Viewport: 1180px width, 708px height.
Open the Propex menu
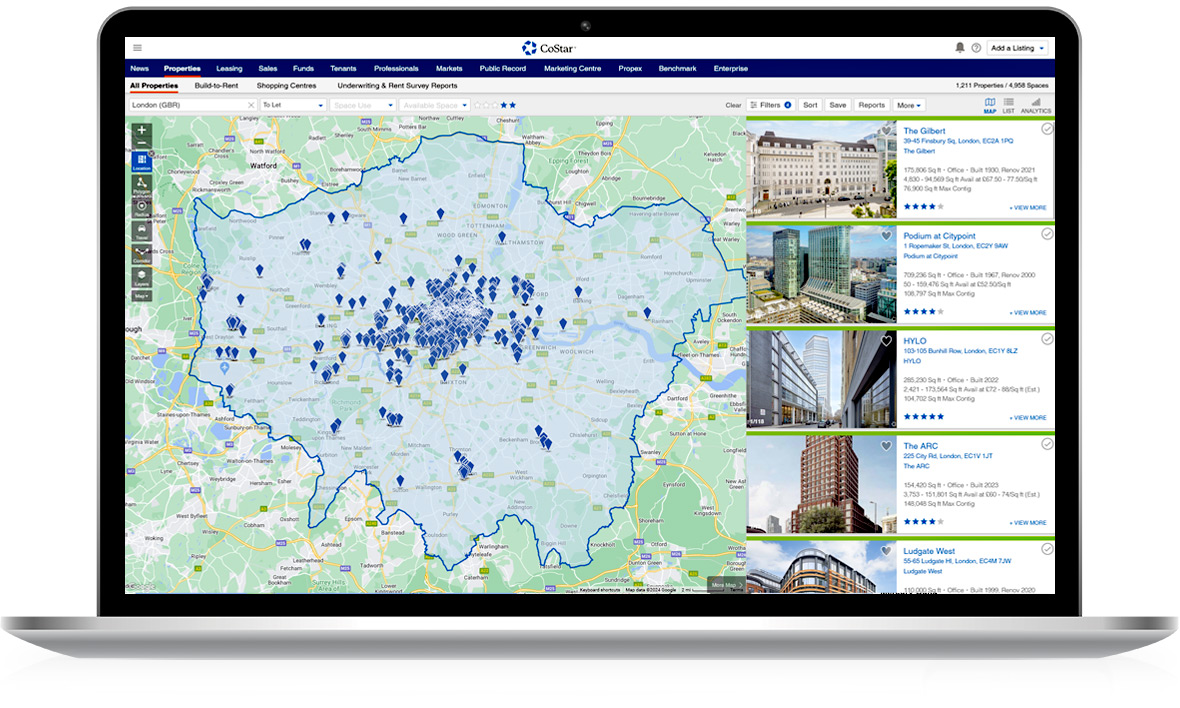pyautogui.click(x=631, y=68)
